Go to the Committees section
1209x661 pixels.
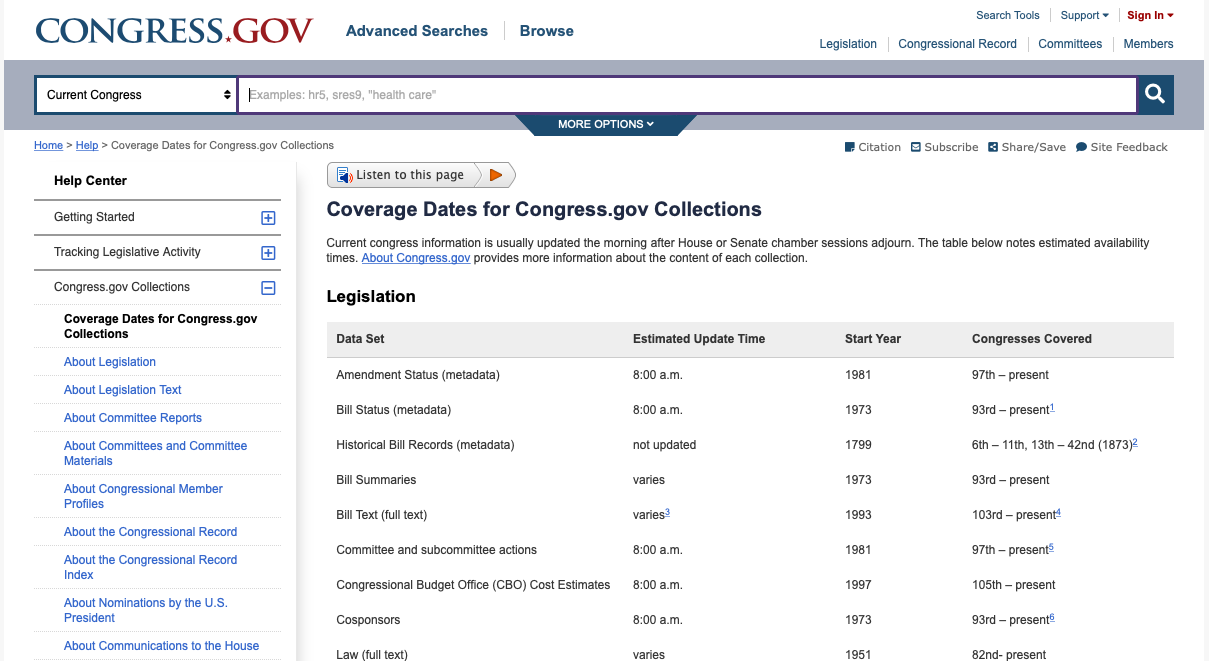click(x=1070, y=44)
